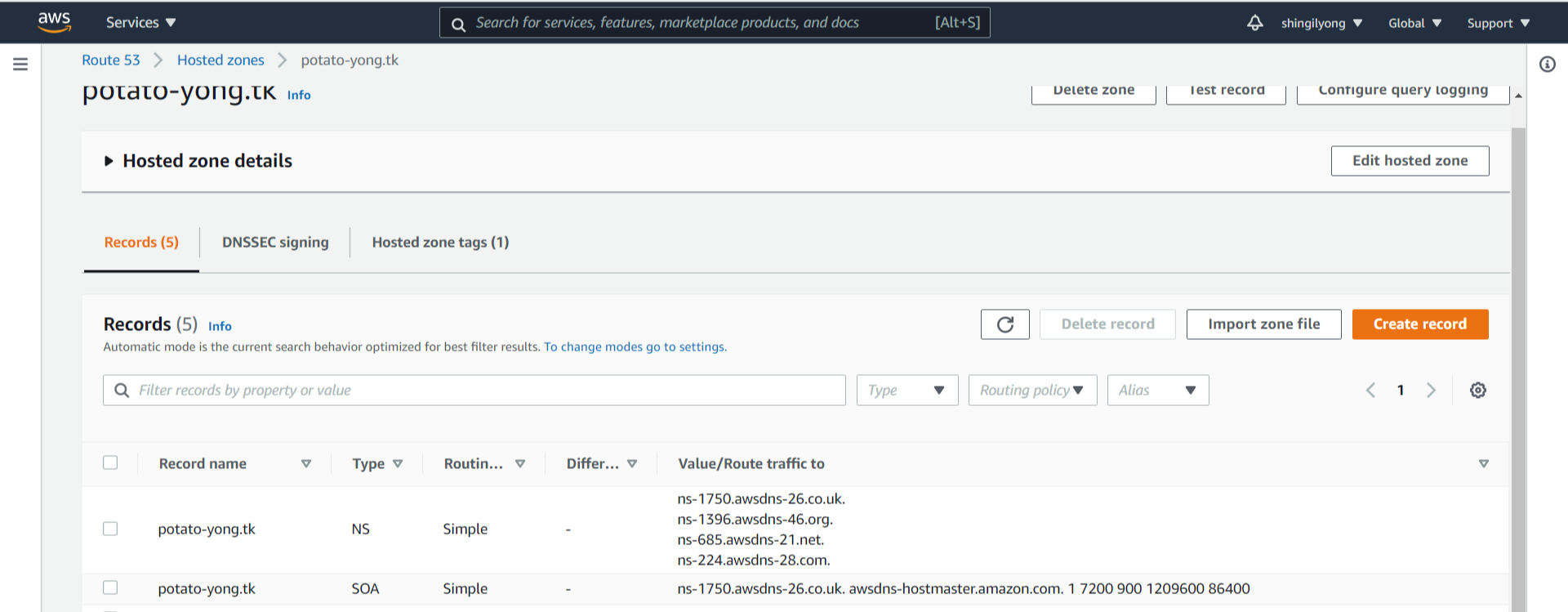Select the SOA record checkbox
Screen dimensions: 1568x612
click(110, 587)
